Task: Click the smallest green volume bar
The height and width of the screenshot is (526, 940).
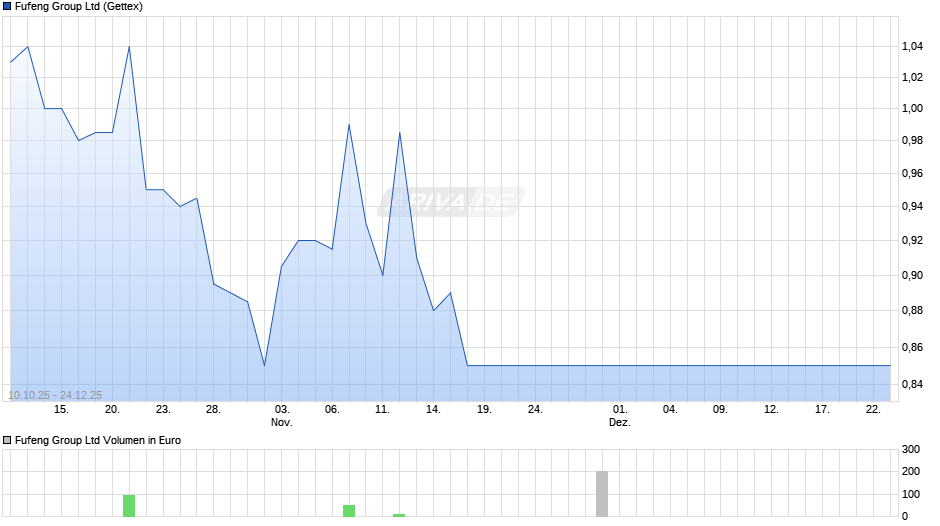Action: point(399,515)
